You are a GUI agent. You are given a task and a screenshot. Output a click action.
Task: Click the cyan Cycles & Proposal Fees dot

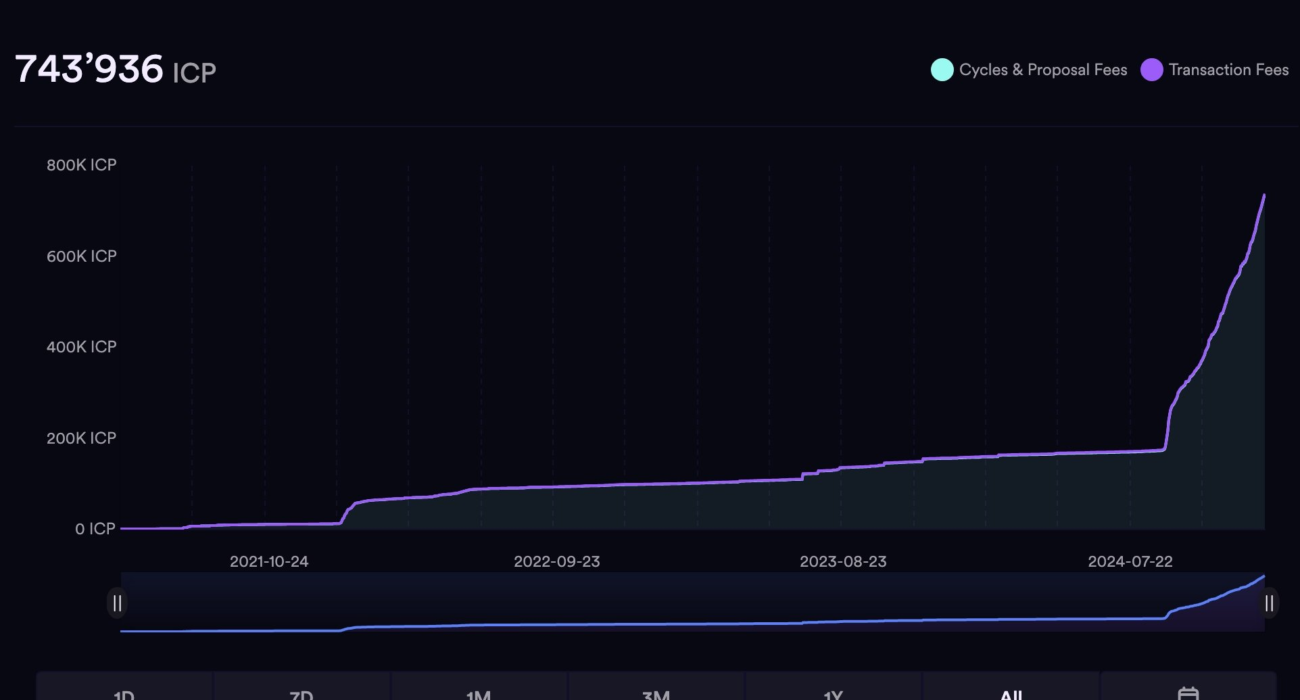941,70
